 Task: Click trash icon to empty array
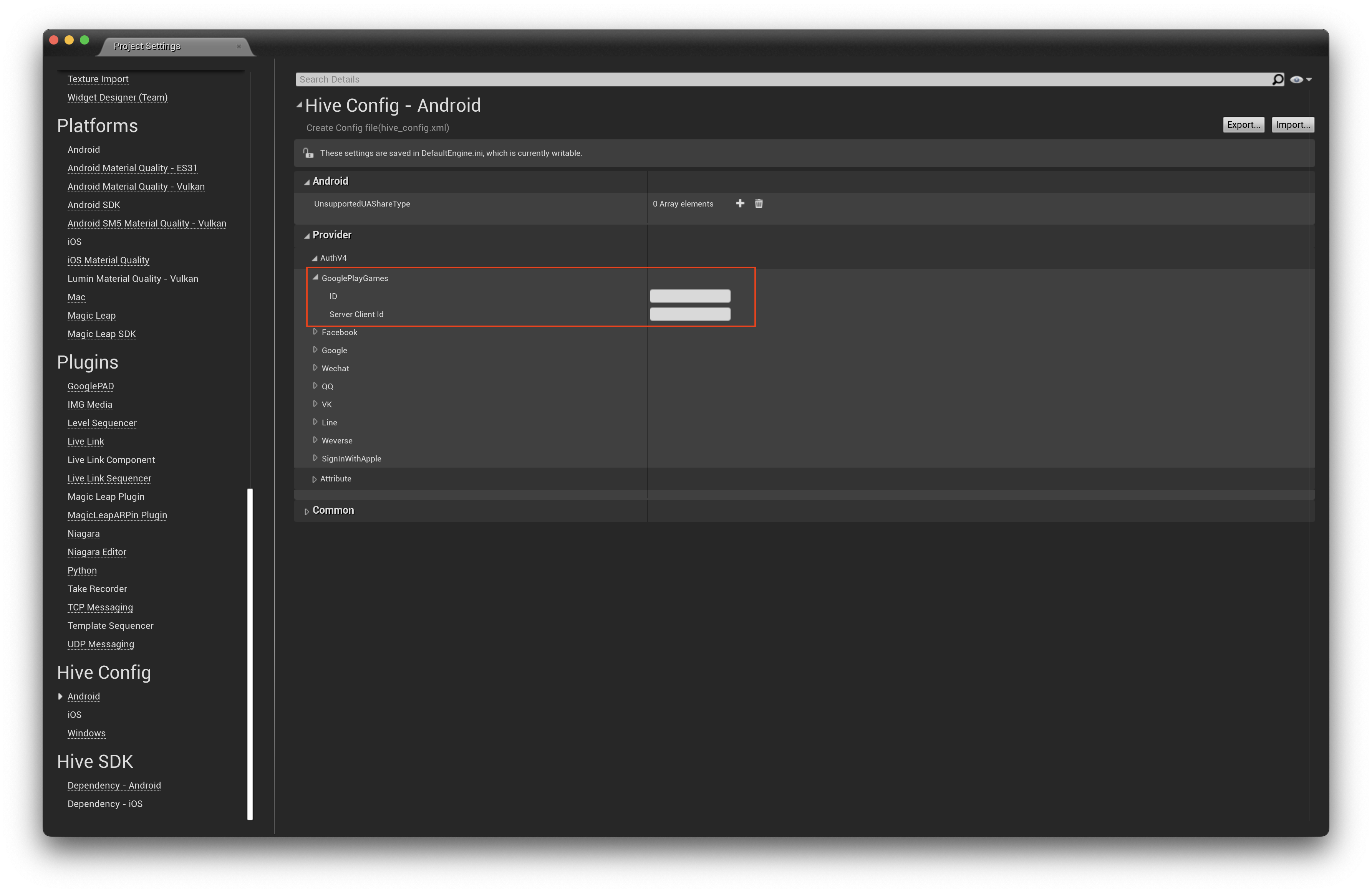tap(759, 203)
